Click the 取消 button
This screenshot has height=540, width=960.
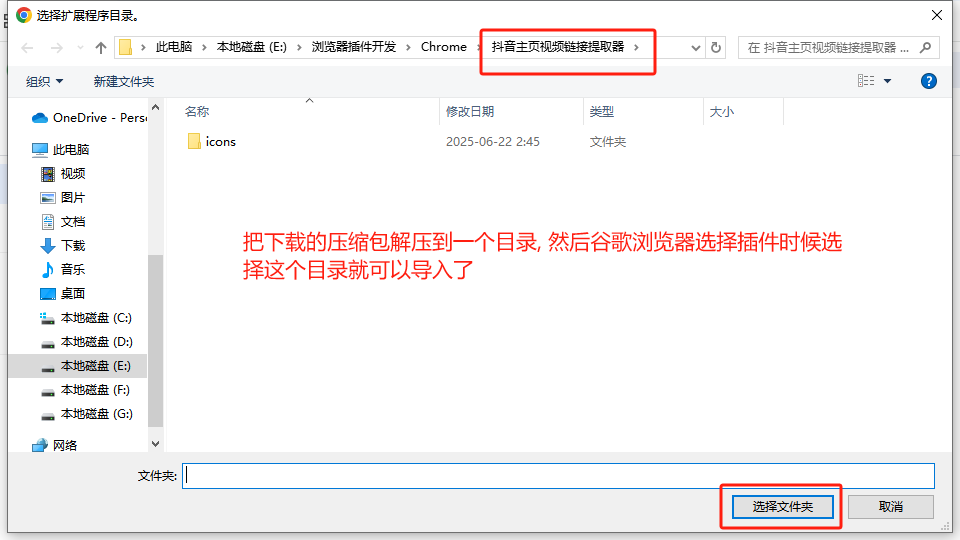point(891,507)
